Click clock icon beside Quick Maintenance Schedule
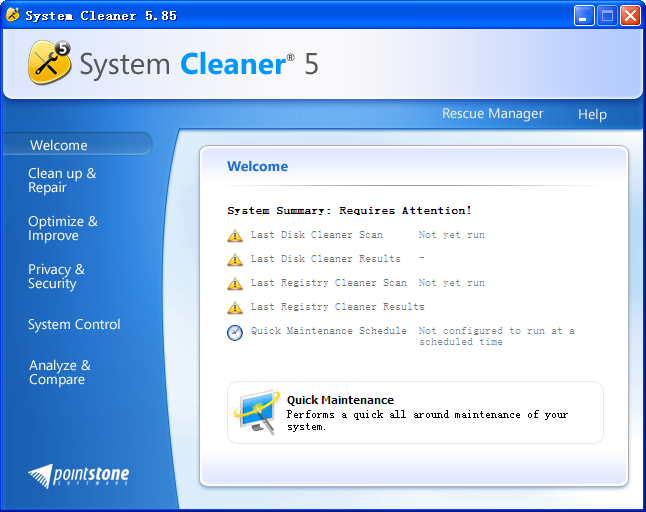This screenshot has width=646, height=512. [235, 333]
